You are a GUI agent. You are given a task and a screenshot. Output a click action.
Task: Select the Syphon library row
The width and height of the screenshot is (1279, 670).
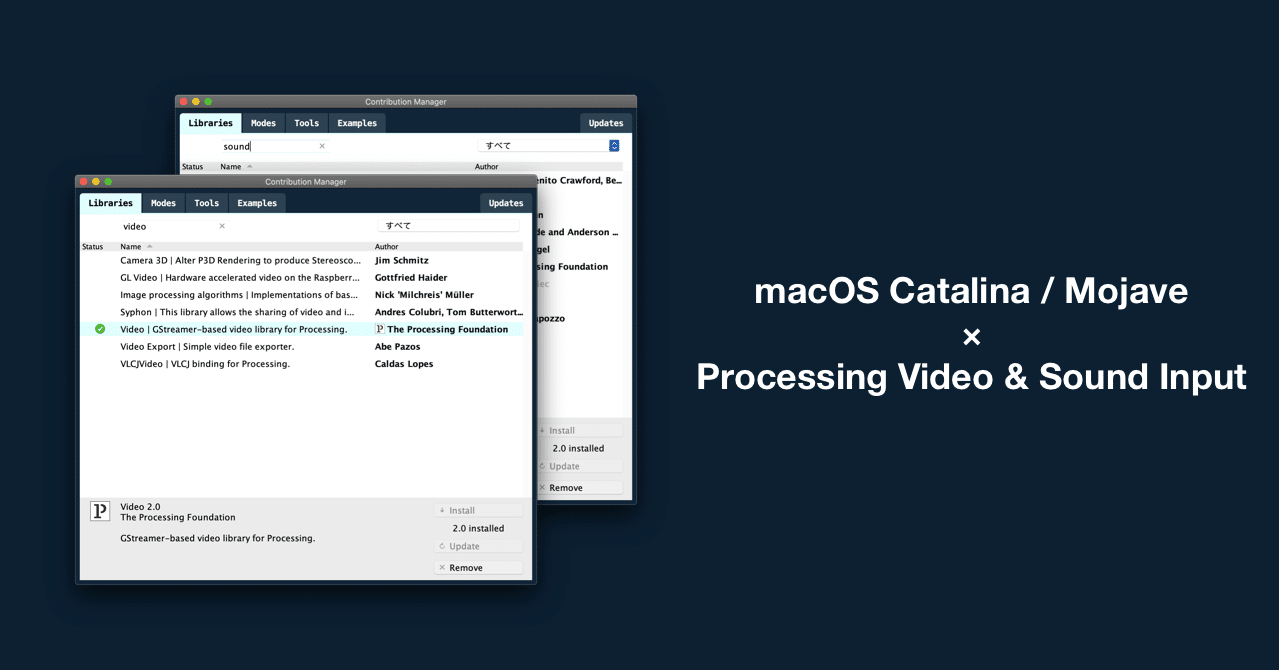[301, 312]
